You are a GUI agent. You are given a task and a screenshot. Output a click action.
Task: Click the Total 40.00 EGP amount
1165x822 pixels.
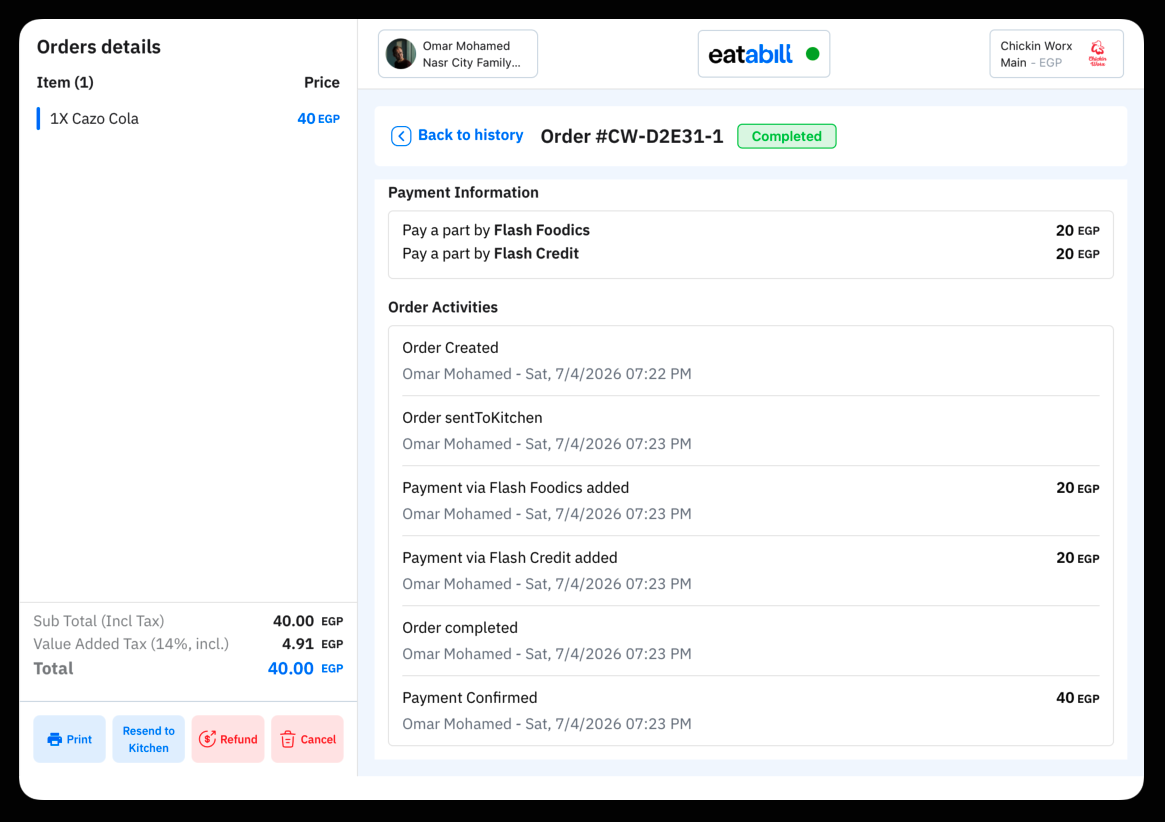(x=305, y=668)
